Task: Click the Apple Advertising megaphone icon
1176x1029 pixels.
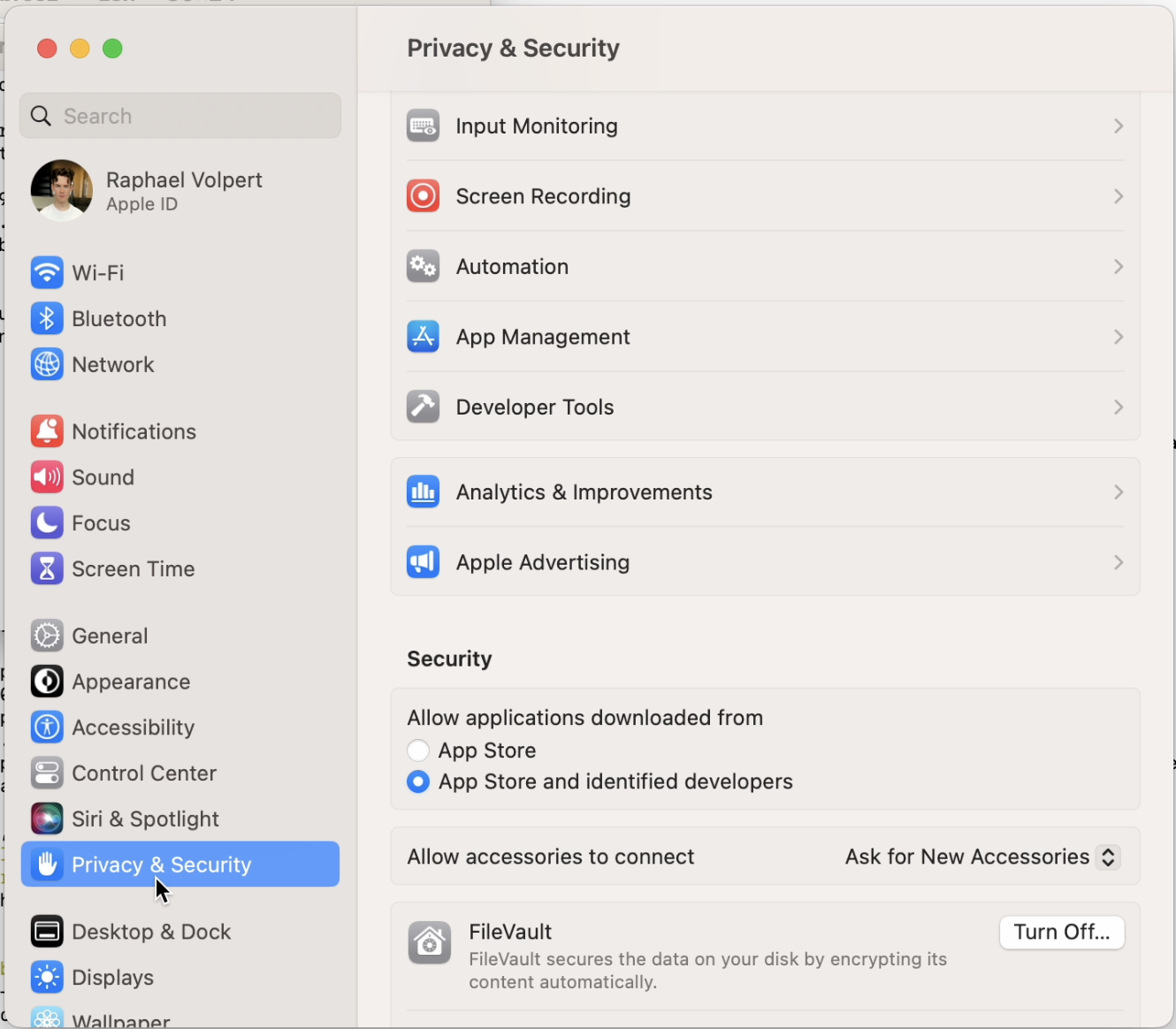Action: tap(424, 562)
